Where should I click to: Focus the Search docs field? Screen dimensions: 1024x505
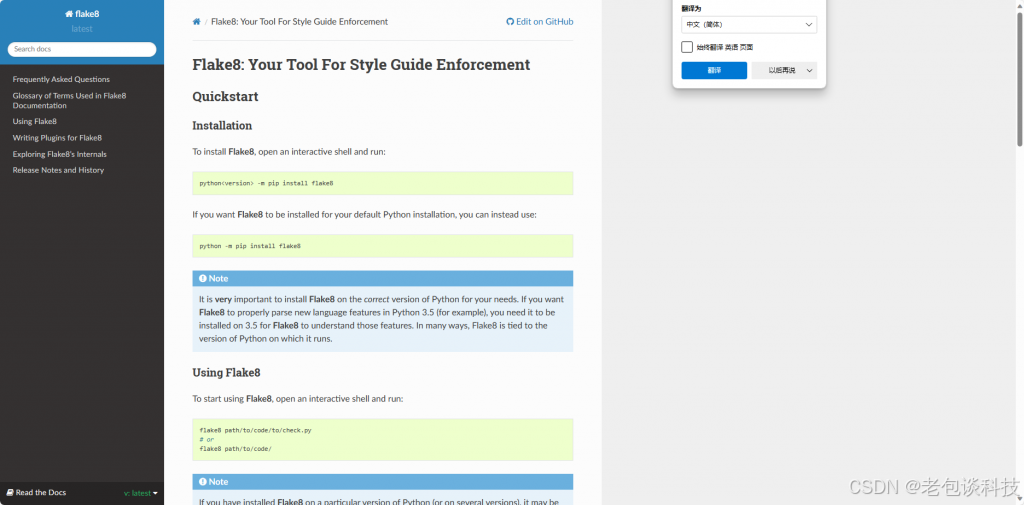pyautogui.click(x=82, y=49)
